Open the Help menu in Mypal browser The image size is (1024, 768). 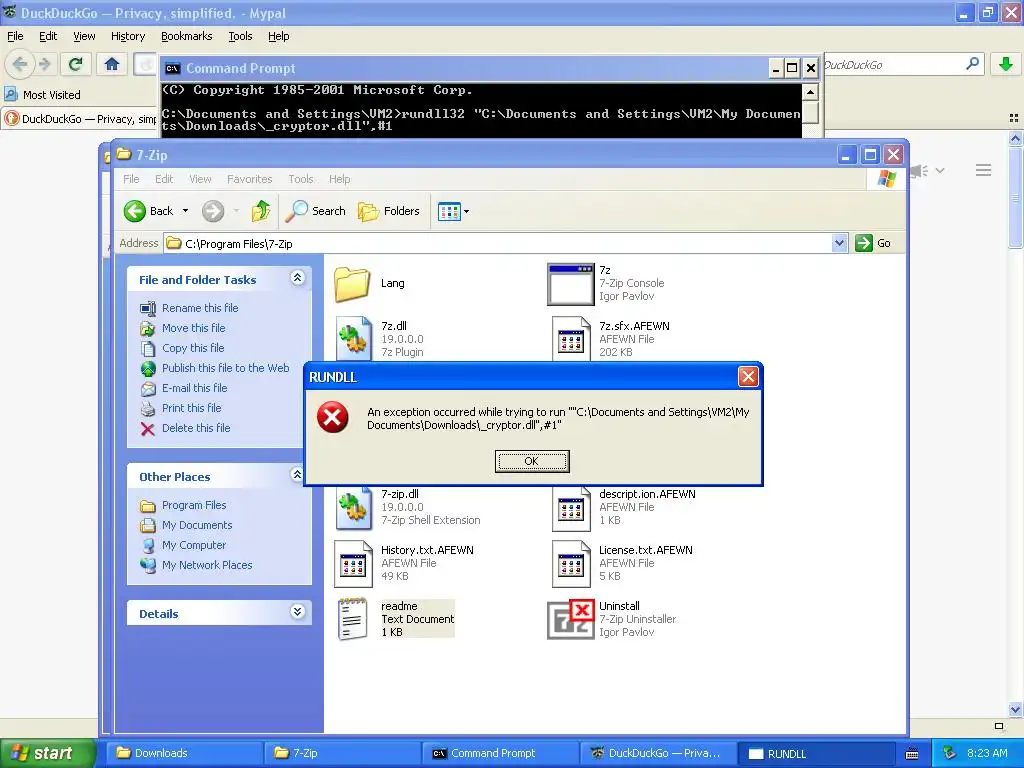(x=279, y=37)
